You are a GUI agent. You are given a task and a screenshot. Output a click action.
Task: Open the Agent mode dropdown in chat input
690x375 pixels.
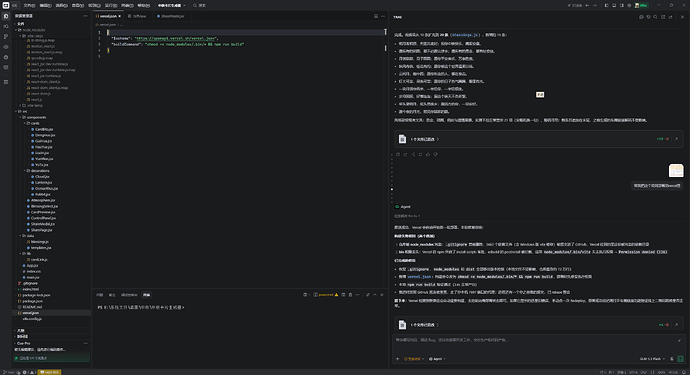pyautogui.click(x=437, y=359)
